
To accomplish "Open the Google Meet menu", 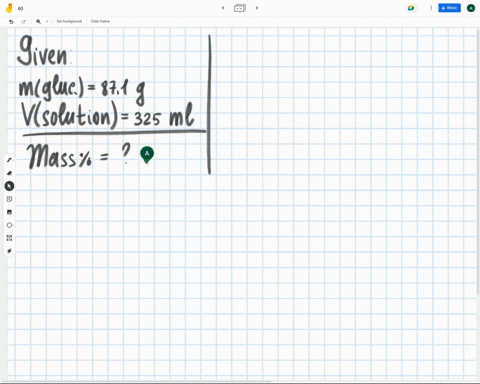I will [412, 8].
